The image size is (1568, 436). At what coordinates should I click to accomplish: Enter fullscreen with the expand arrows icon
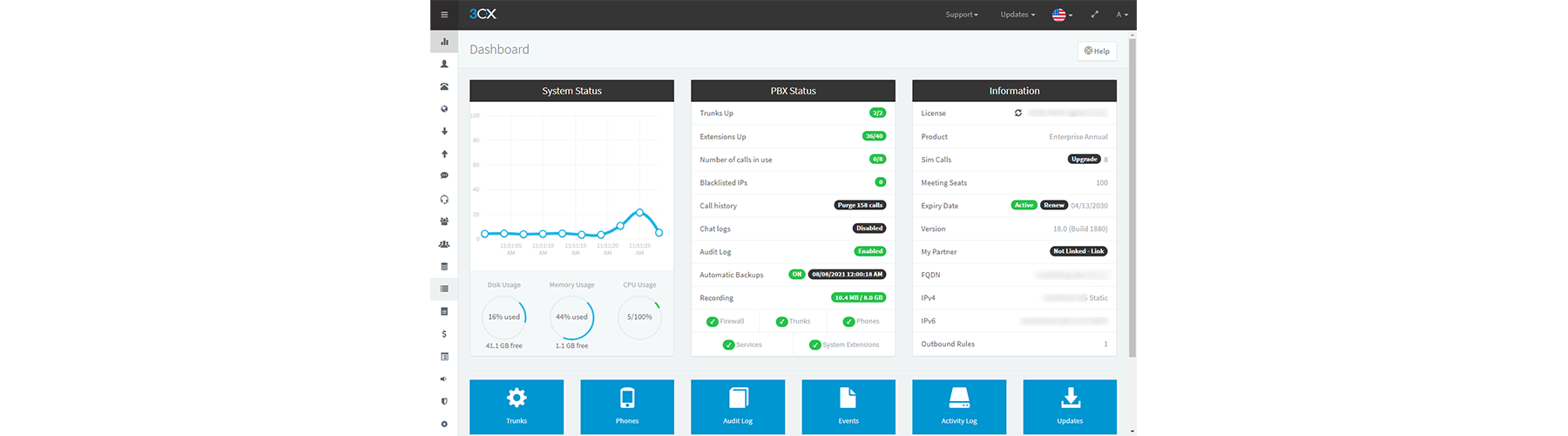click(1094, 15)
